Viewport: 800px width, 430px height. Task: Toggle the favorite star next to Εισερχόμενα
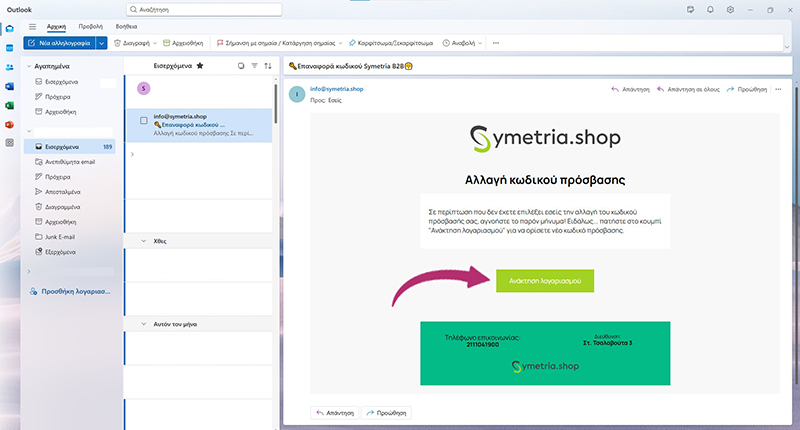(199, 66)
